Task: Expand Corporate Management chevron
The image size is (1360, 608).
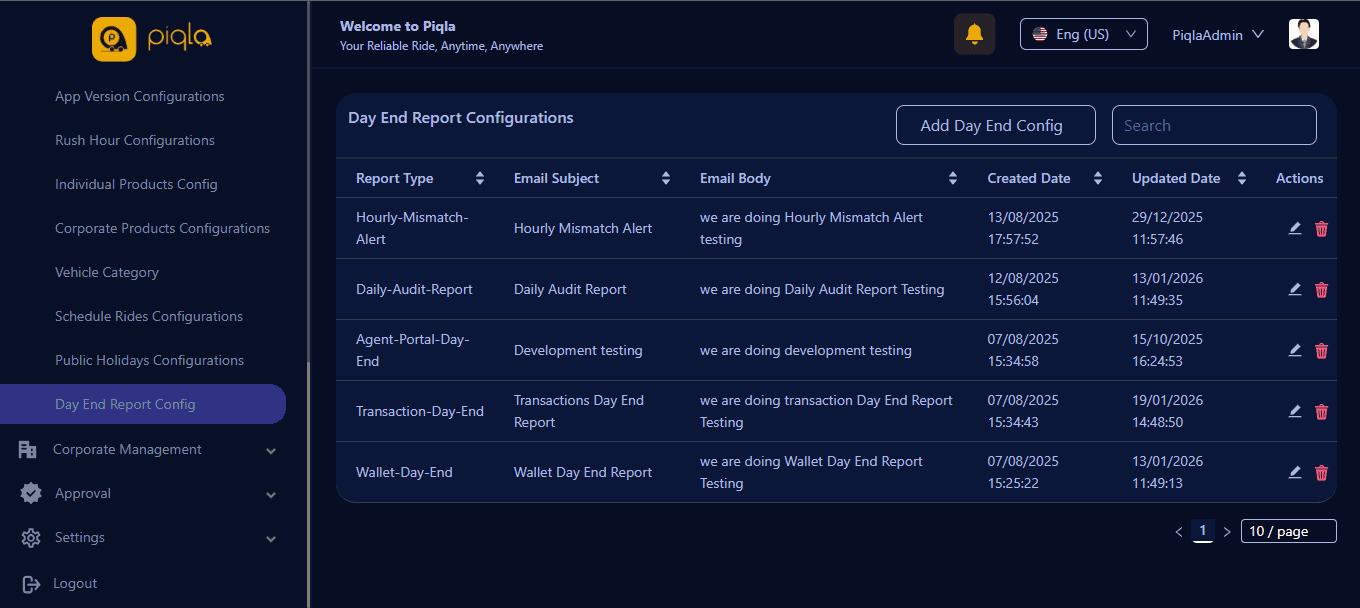Action: tap(271, 451)
